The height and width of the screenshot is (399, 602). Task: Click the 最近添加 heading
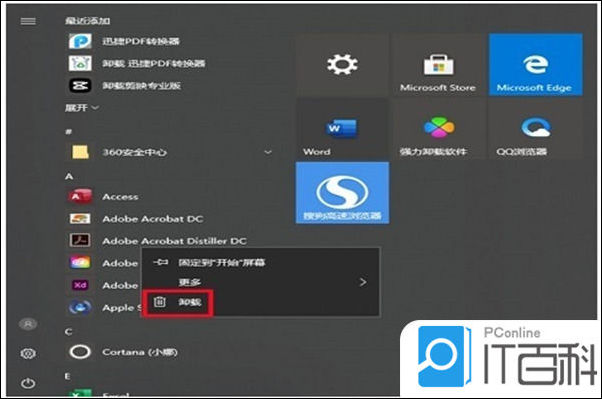pos(87,21)
